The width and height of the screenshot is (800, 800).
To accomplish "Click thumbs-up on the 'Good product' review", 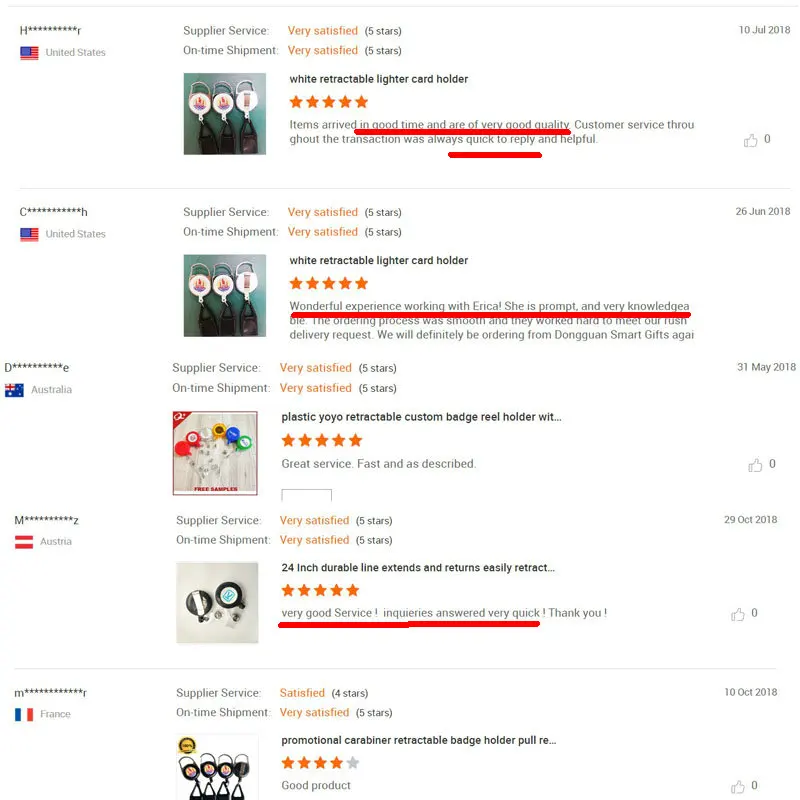I will coord(738,786).
